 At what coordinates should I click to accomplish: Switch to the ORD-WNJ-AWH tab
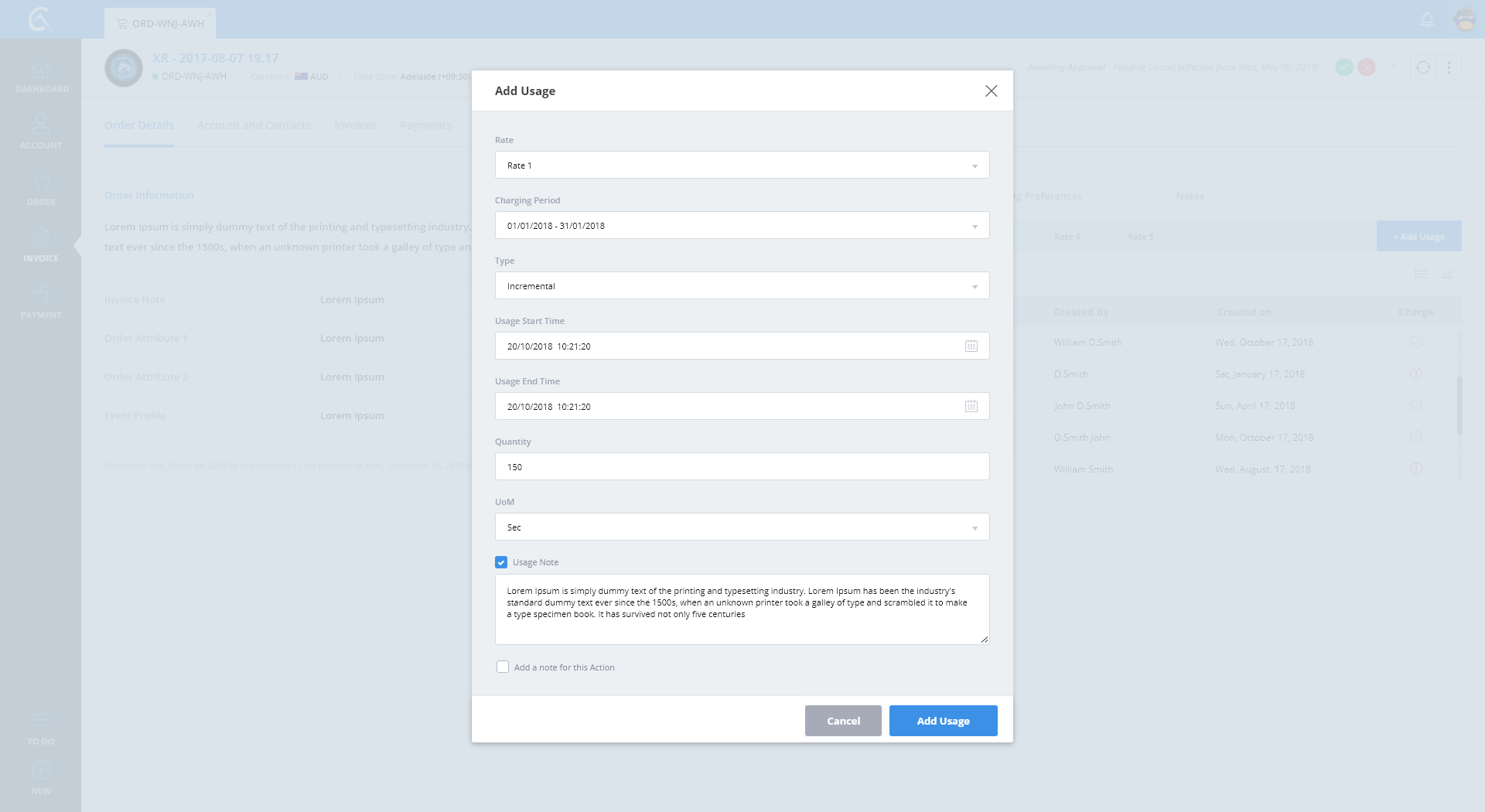coord(160,23)
